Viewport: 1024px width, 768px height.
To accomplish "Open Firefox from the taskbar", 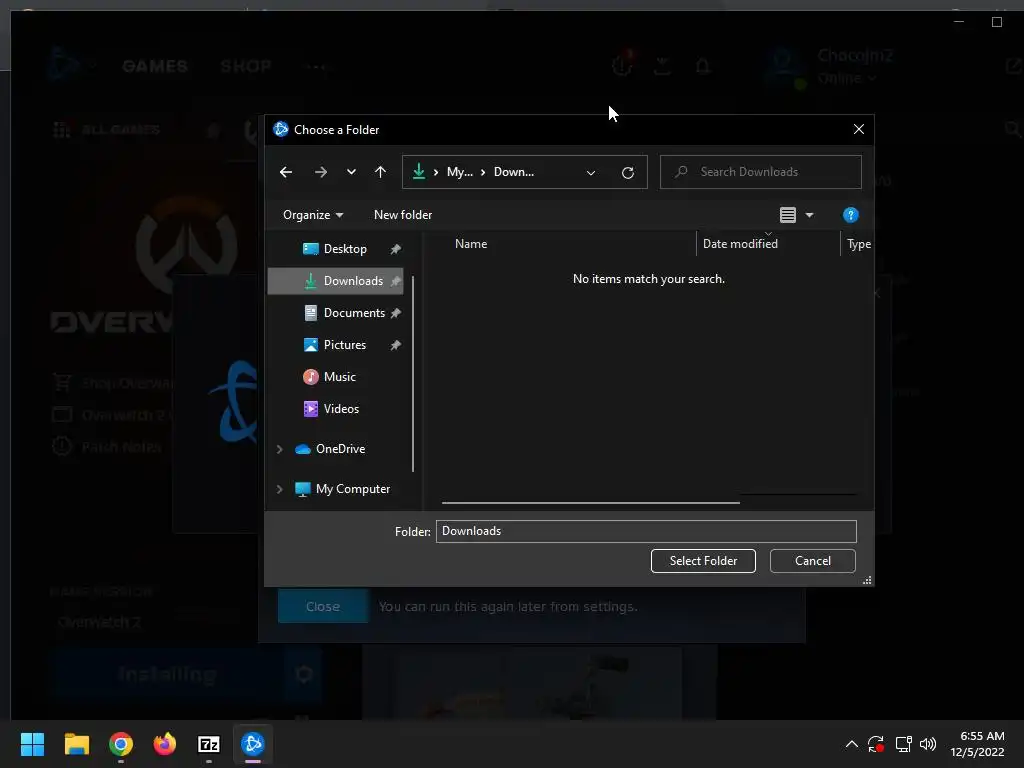I will click(x=165, y=744).
